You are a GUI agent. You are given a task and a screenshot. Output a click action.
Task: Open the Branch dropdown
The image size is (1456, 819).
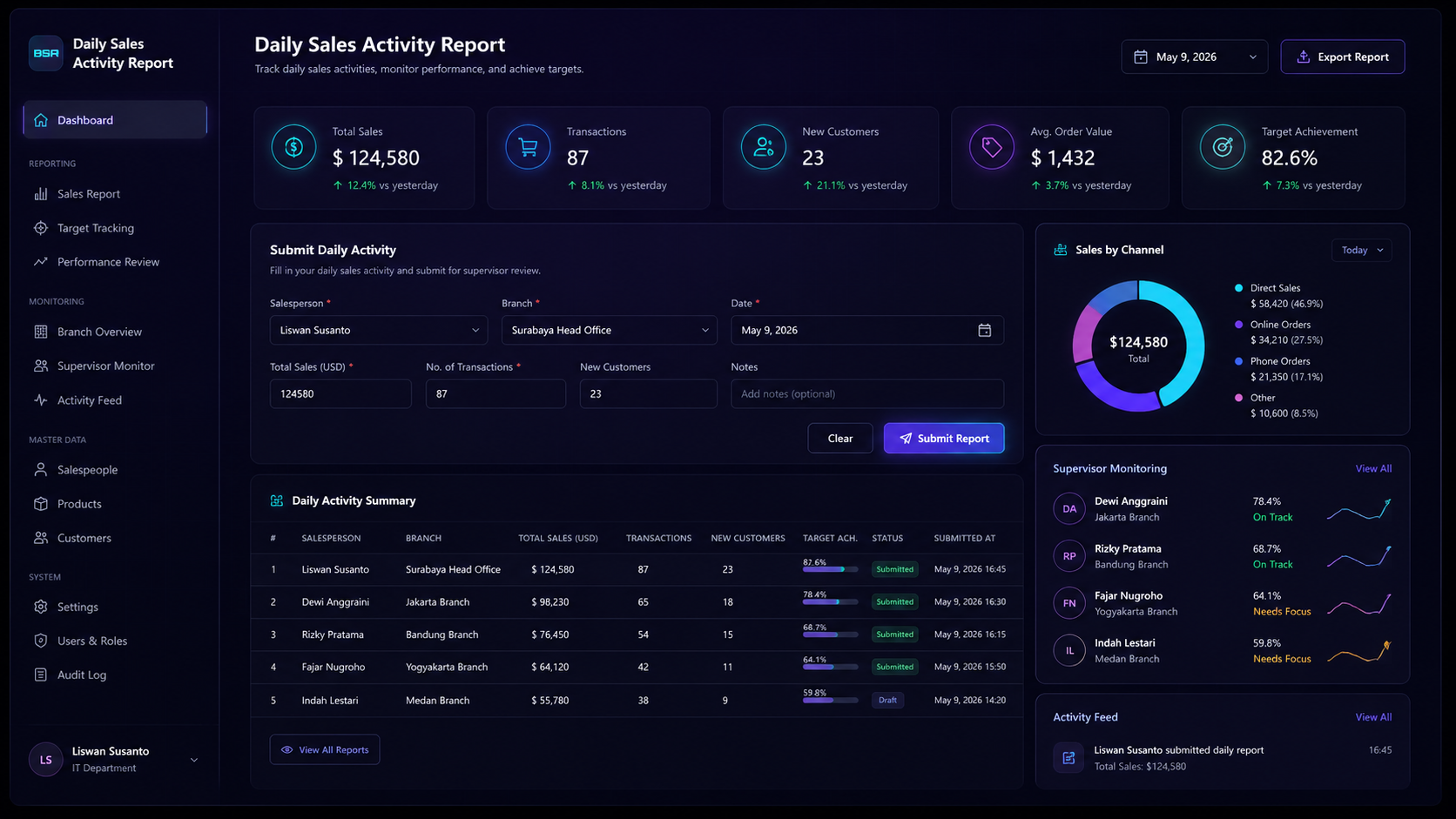click(610, 331)
